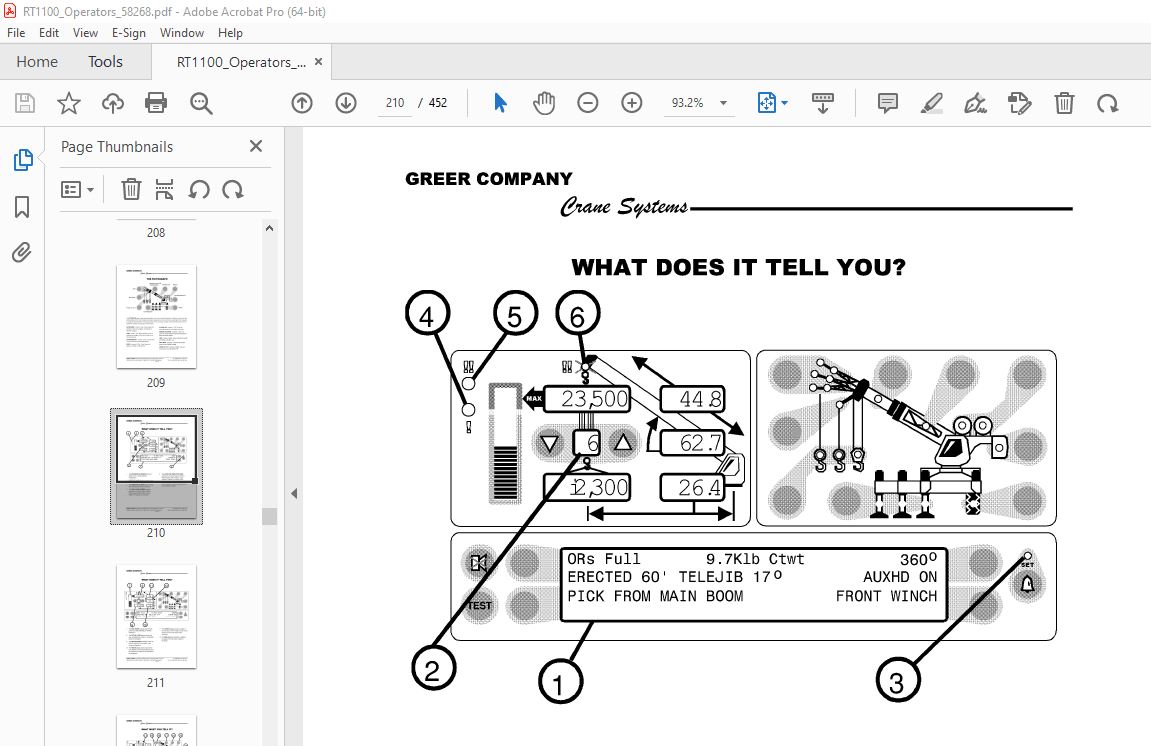The image size is (1151, 746).
Task: Toggle reading mode with the presentation icon
Action: tap(822, 103)
